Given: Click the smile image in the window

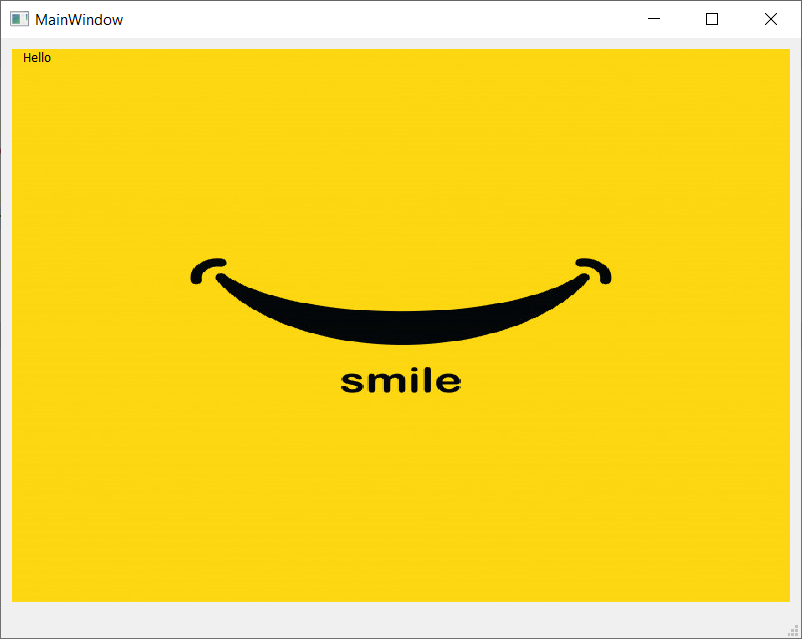Looking at the screenshot, I should tap(401, 325).
